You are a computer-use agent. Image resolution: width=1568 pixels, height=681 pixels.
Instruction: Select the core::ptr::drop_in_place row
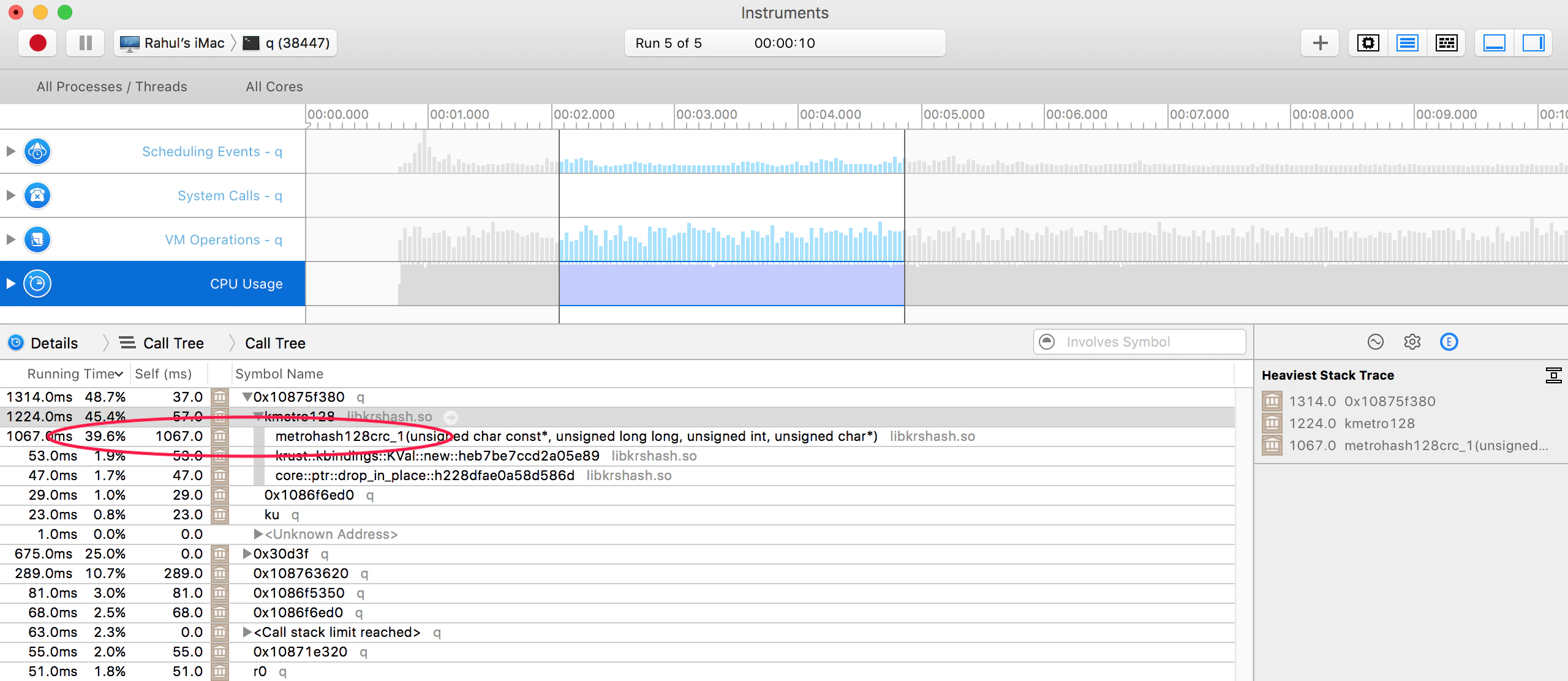coord(617,475)
